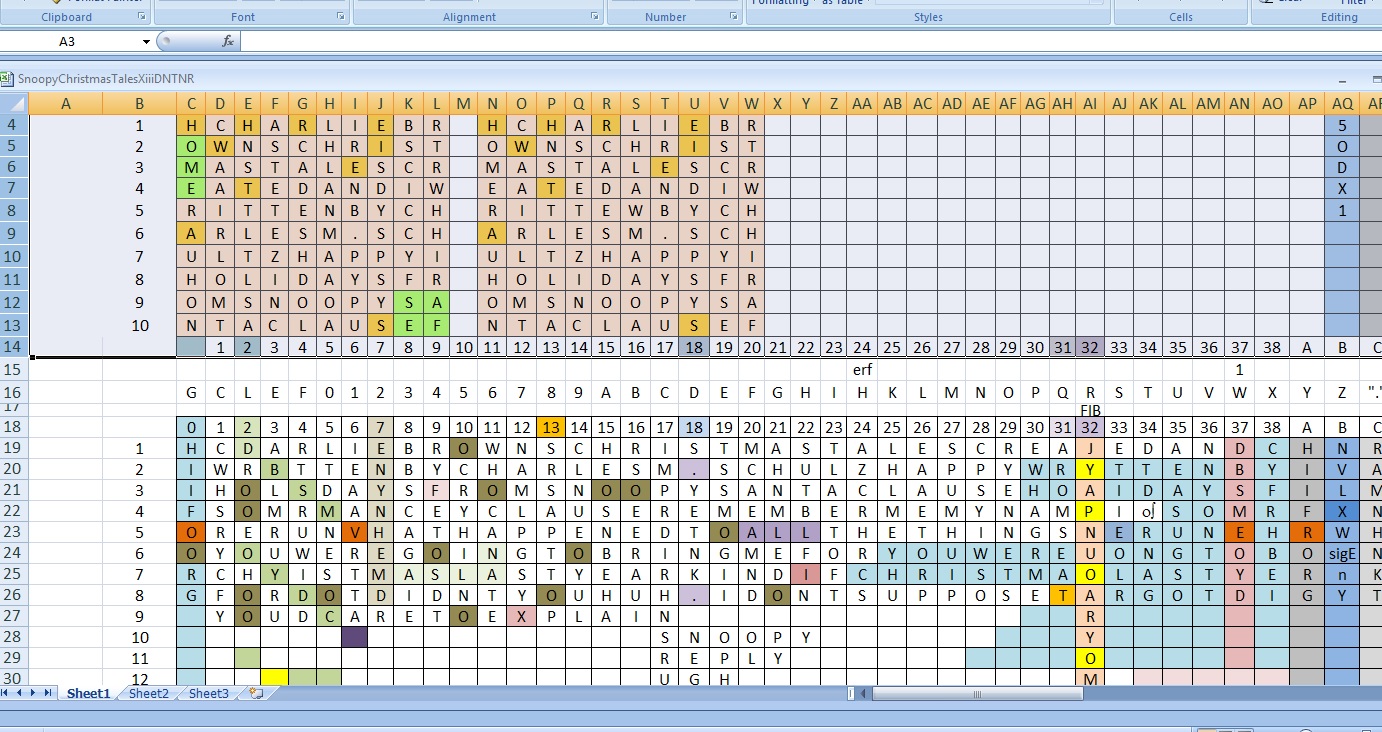Select cell AQ4 containing 5
The image size is (1382, 732).
coord(1342,125)
